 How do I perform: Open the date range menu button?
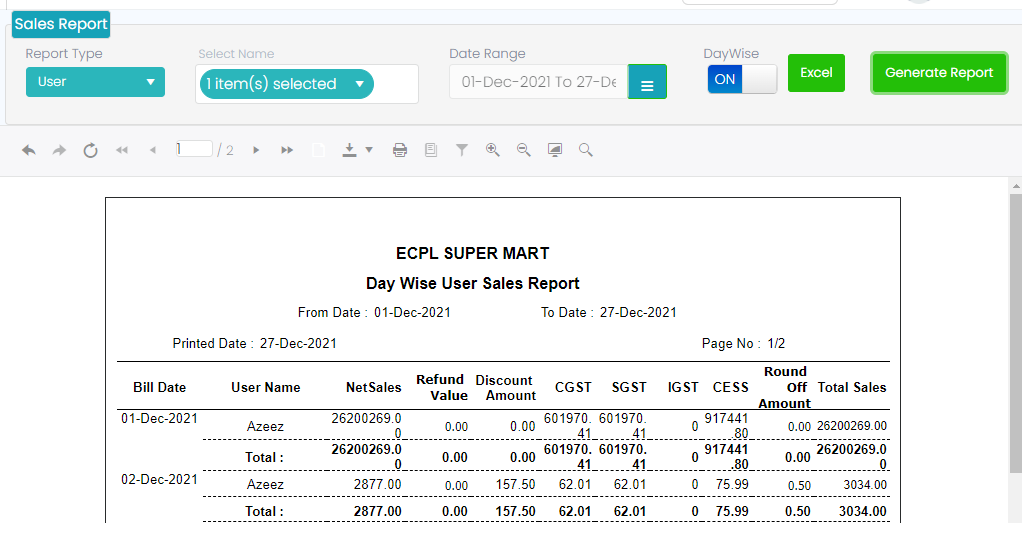[x=647, y=82]
